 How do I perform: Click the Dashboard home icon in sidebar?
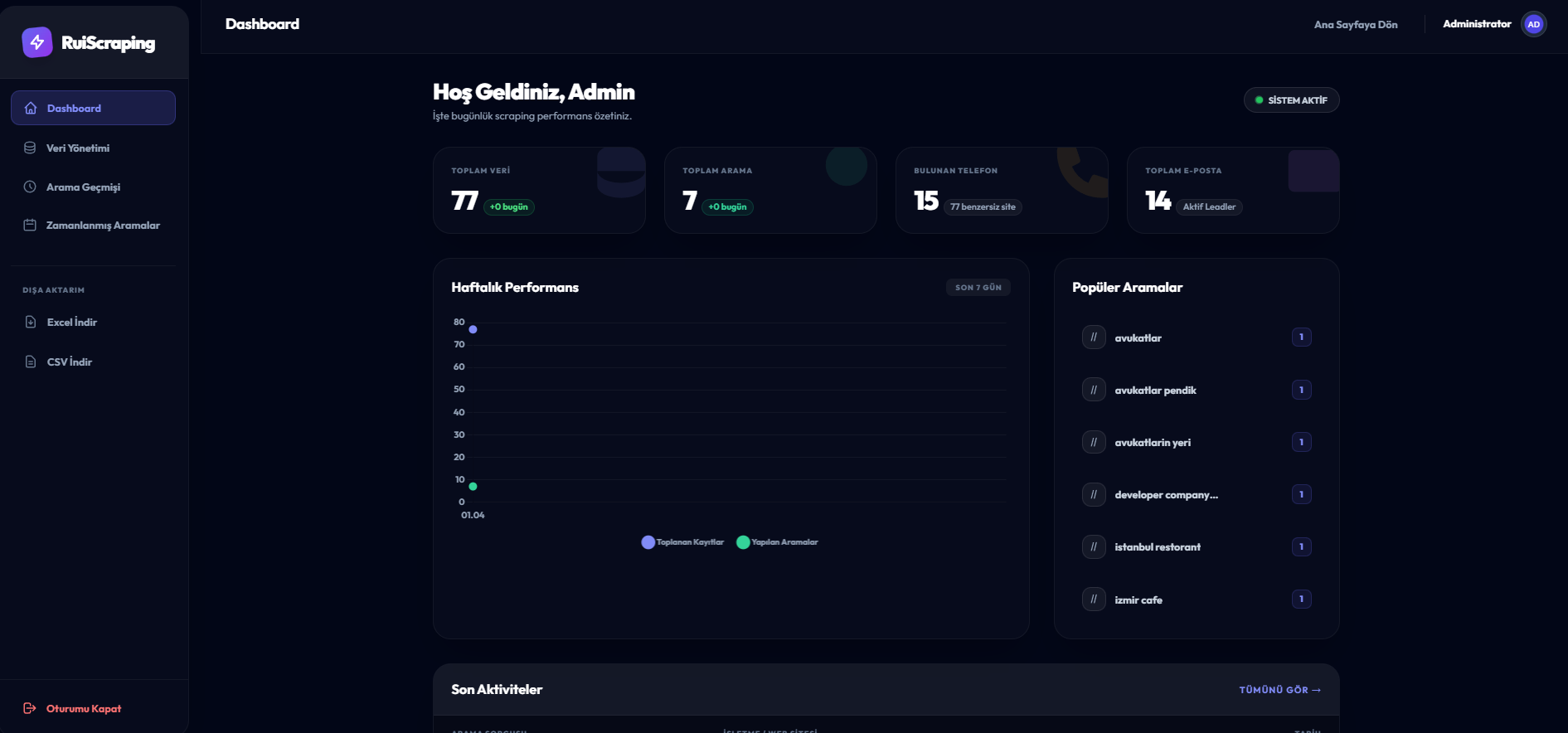(31, 108)
